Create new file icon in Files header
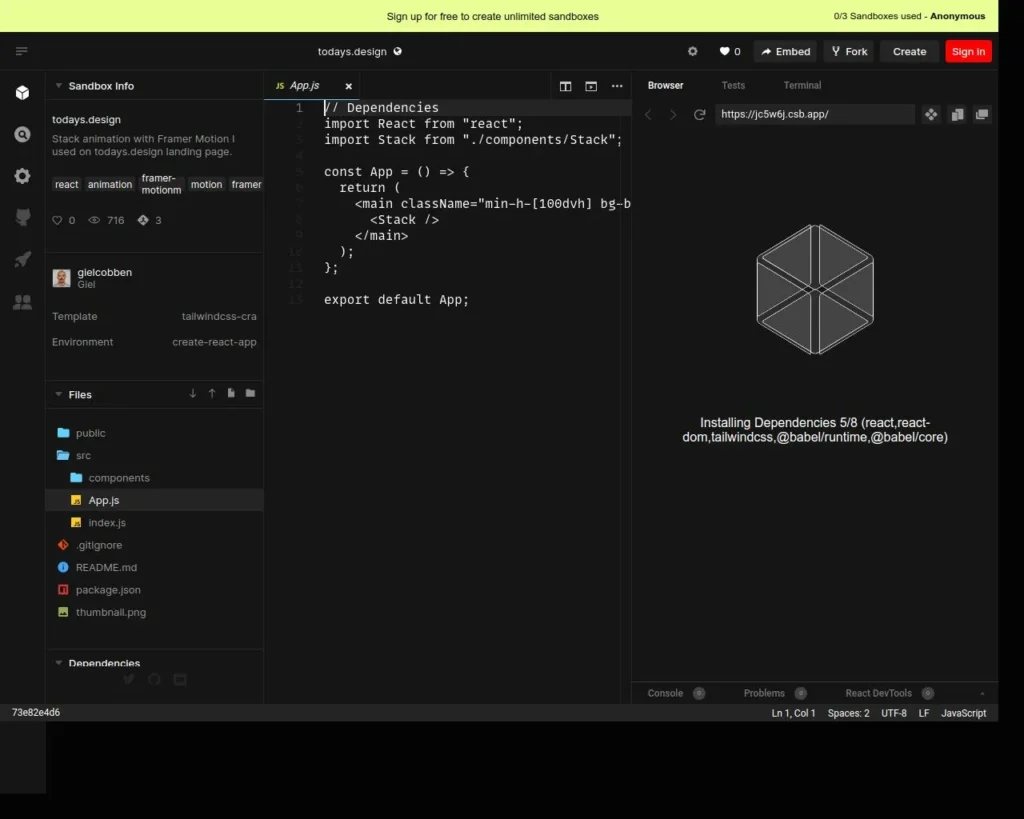The width and height of the screenshot is (1024, 819). point(231,393)
